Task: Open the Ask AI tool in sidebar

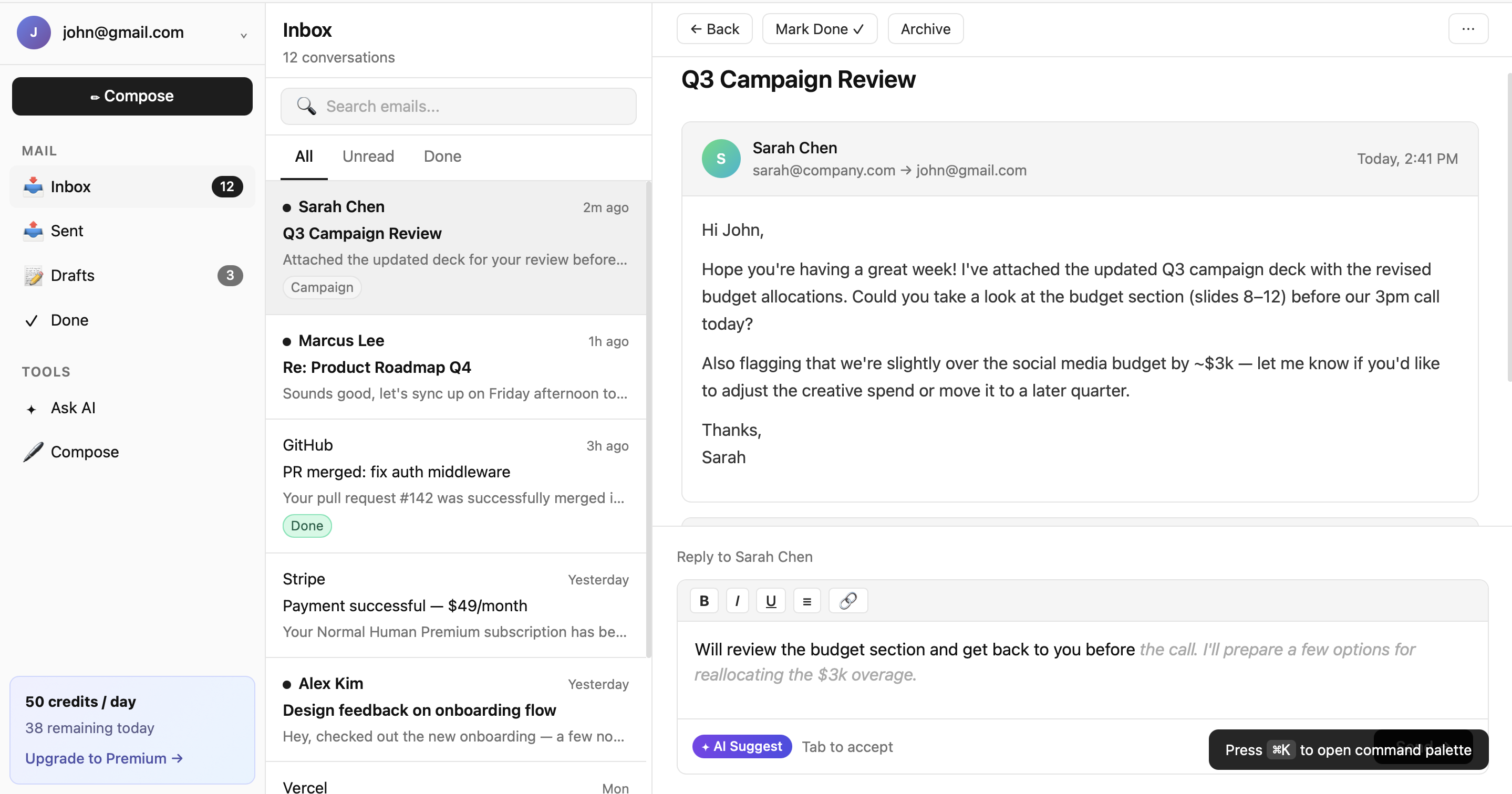Action: pos(73,408)
